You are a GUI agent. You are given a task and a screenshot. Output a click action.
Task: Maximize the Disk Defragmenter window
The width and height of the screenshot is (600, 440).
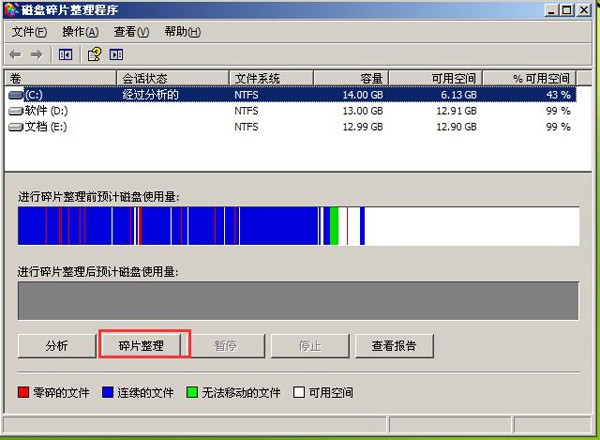click(x=567, y=10)
